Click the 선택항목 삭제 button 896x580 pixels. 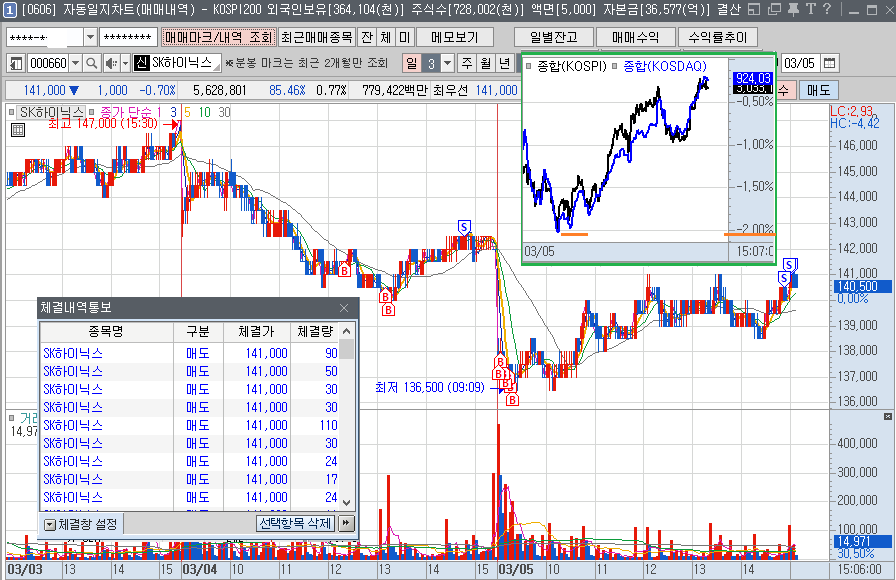(294, 523)
